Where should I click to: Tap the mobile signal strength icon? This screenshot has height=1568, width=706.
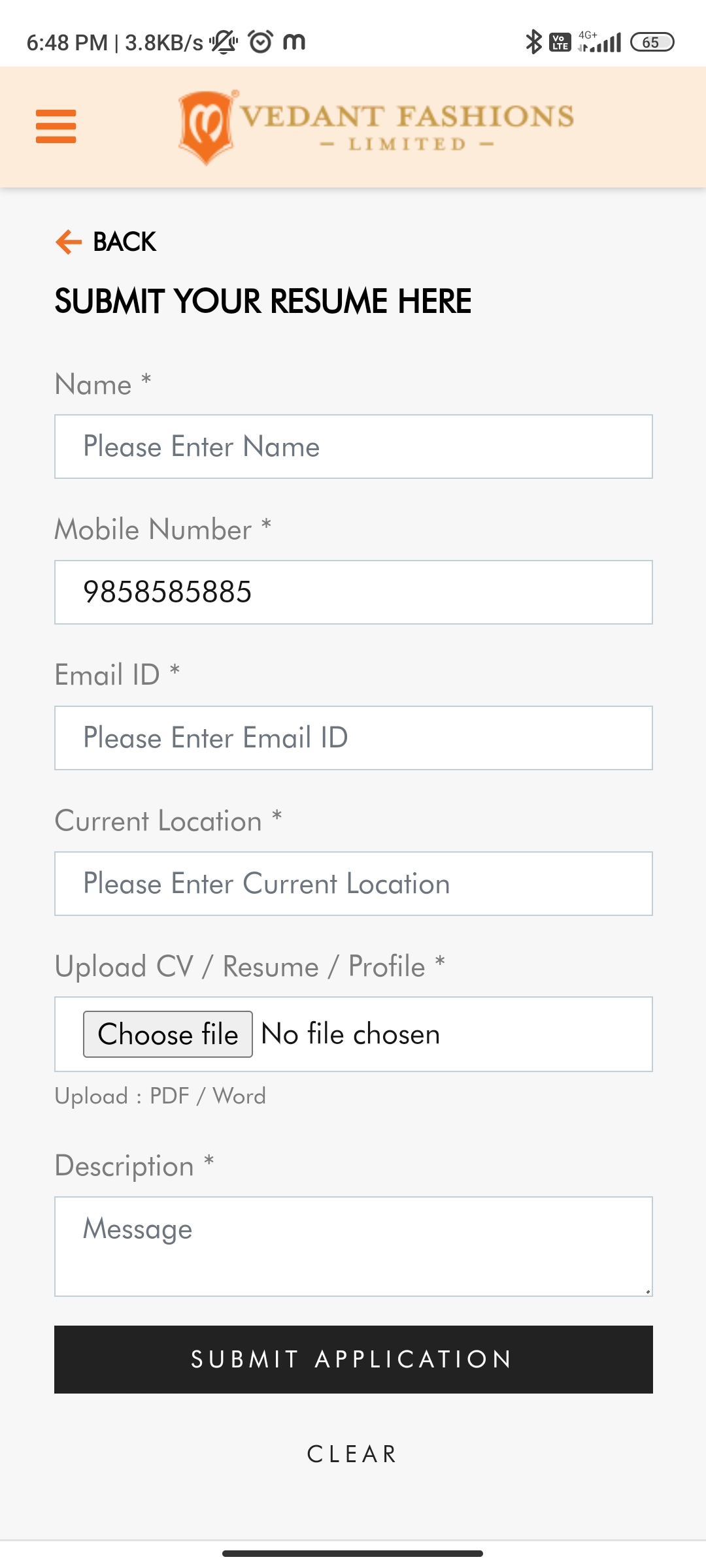(601, 42)
